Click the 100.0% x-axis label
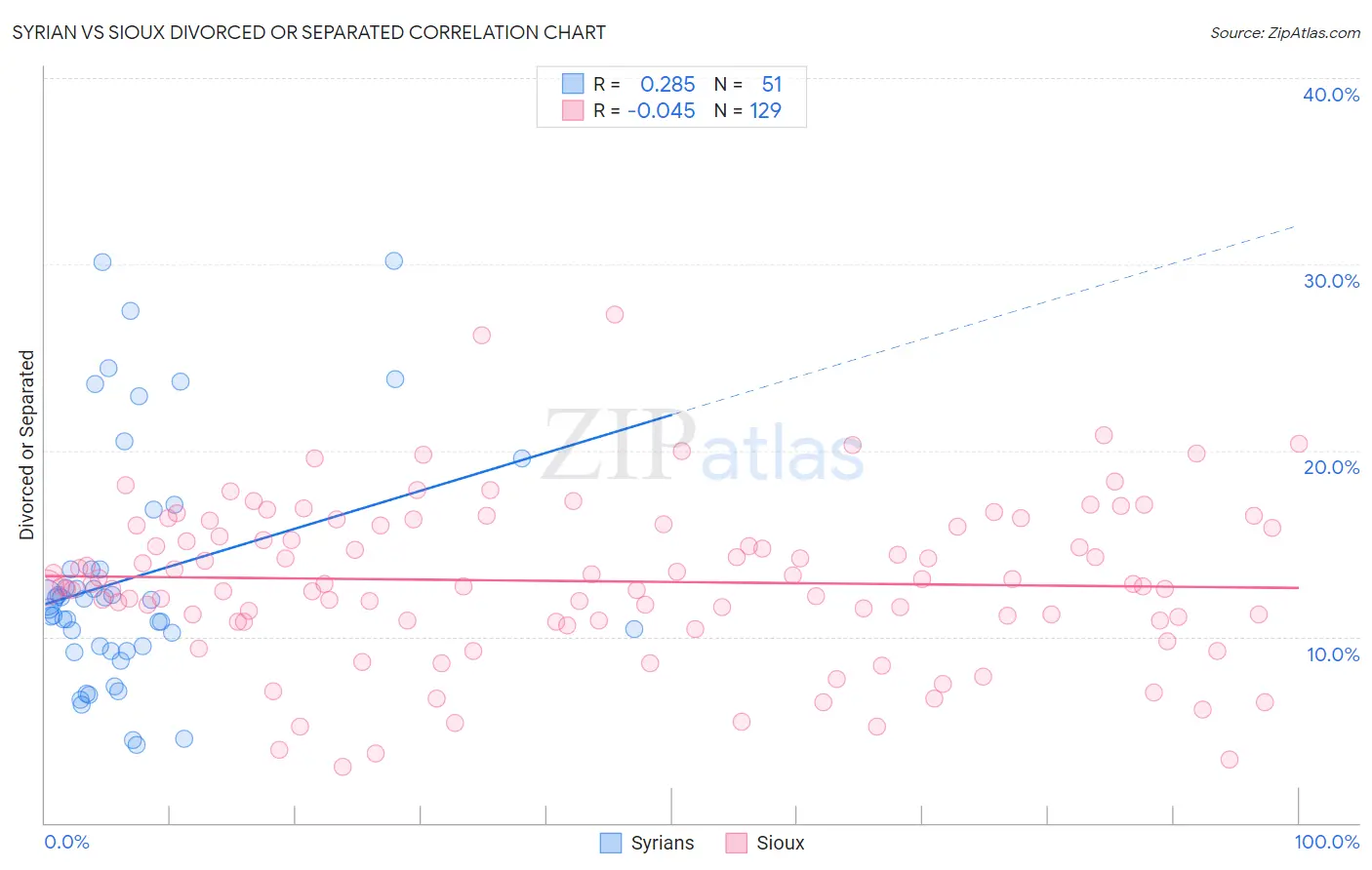 tap(1327, 842)
